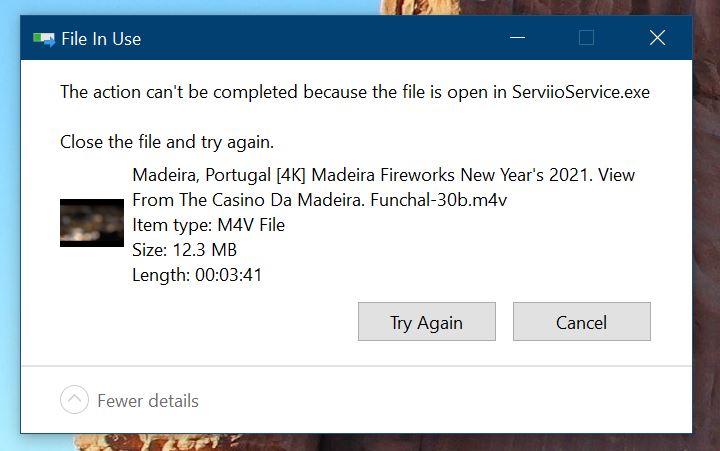The width and height of the screenshot is (720, 451).
Task: Click the greyed-out maximize button
Action: (x=586, y=38)
